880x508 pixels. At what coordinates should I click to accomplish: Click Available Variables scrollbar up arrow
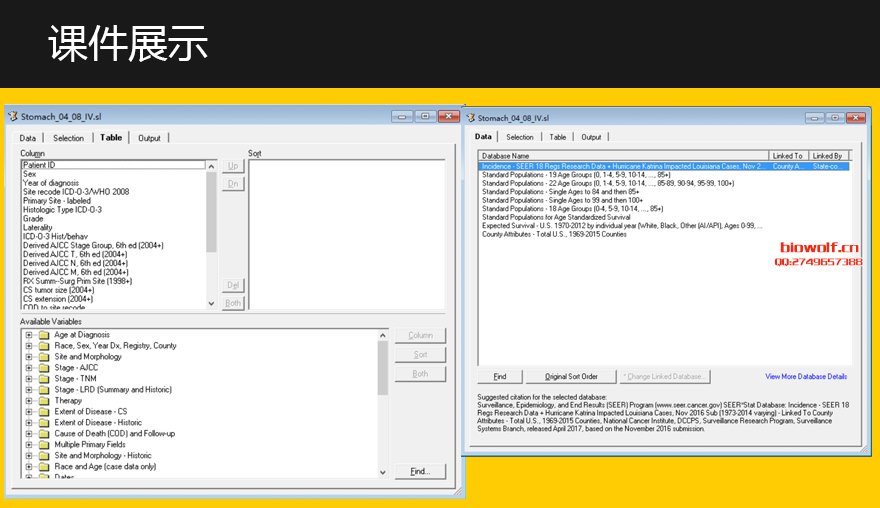(x=383, y=335)
